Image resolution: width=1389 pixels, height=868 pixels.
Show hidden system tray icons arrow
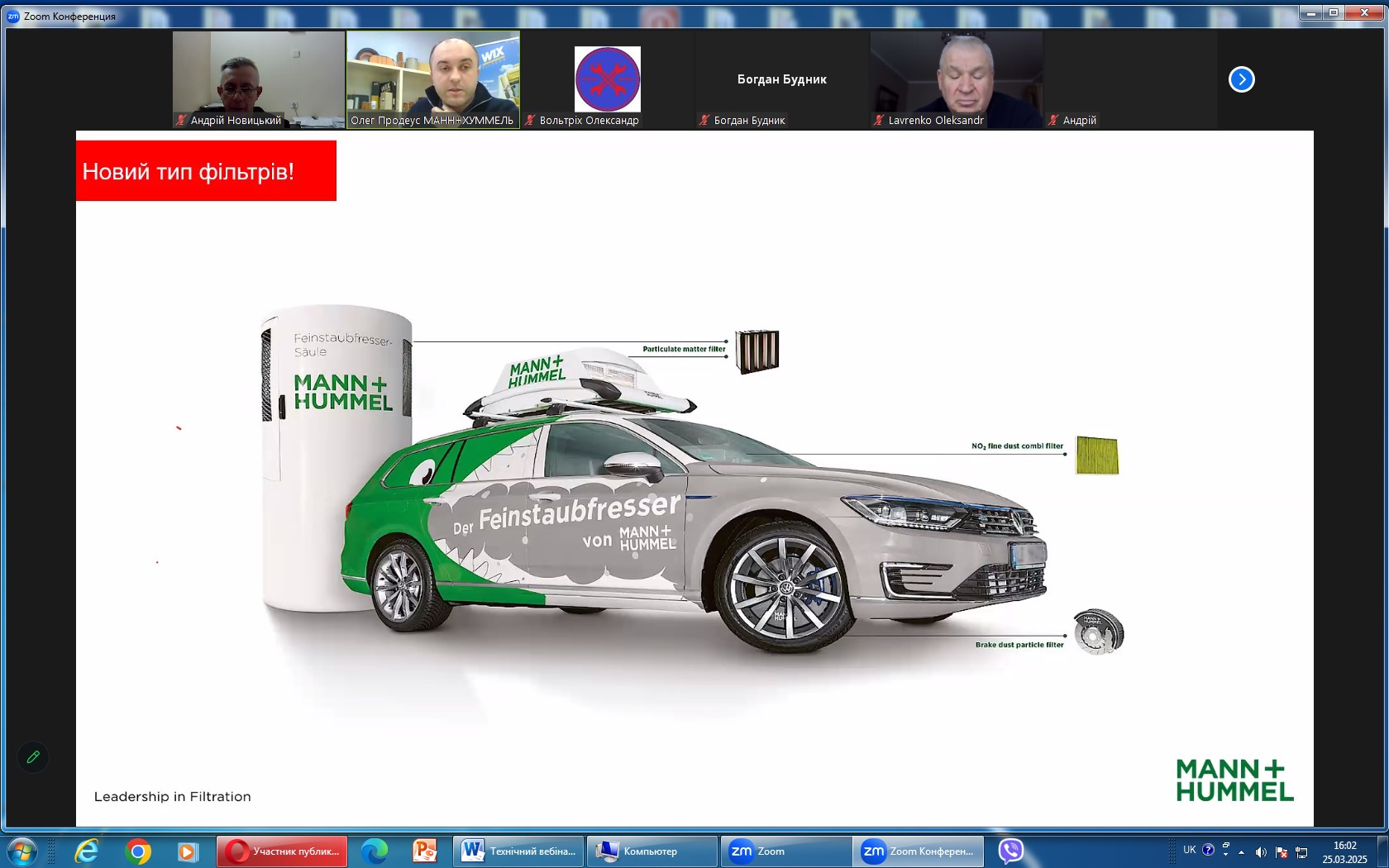[x=1241, y=852]
